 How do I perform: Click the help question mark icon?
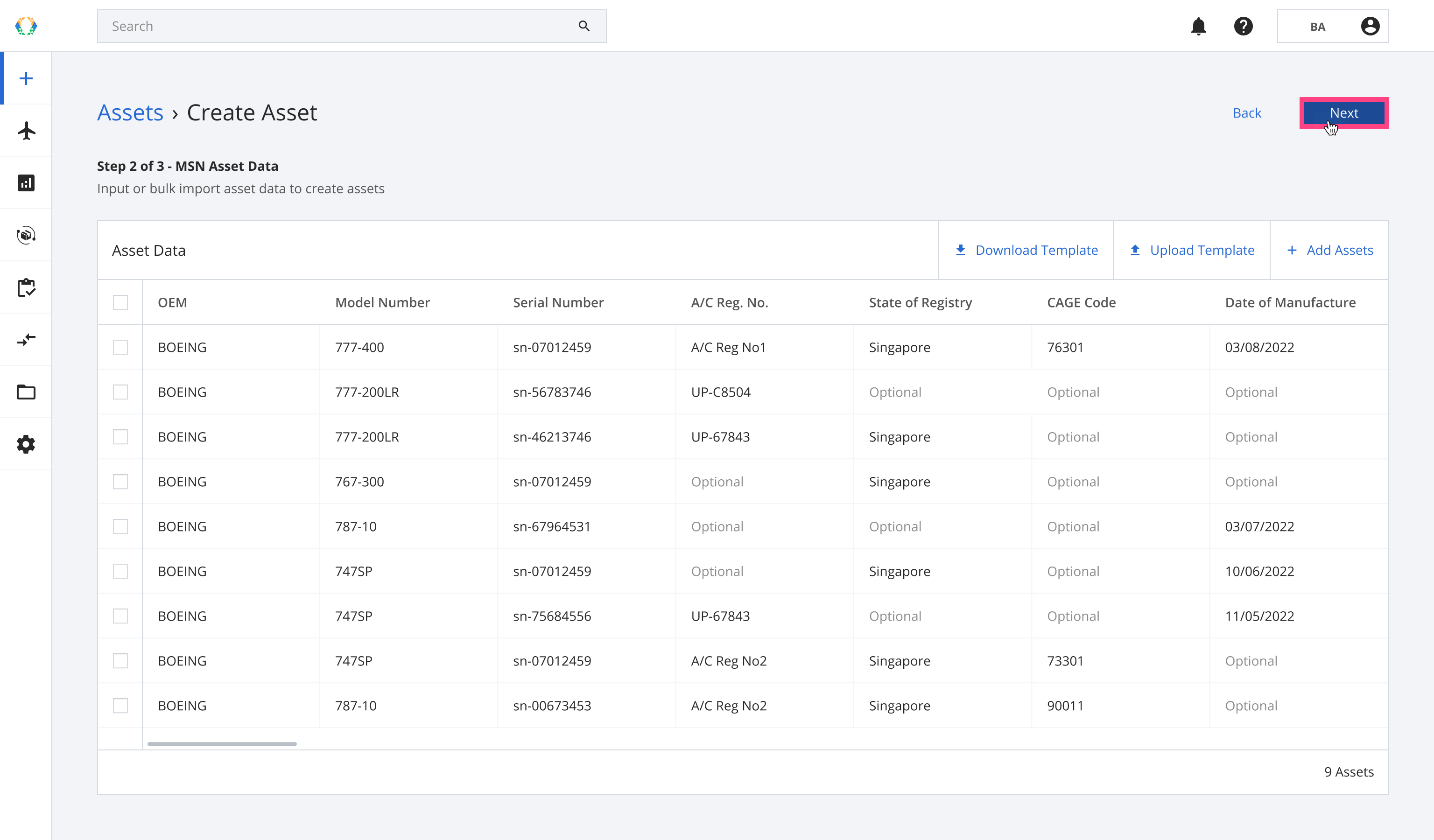point(1244,26)
